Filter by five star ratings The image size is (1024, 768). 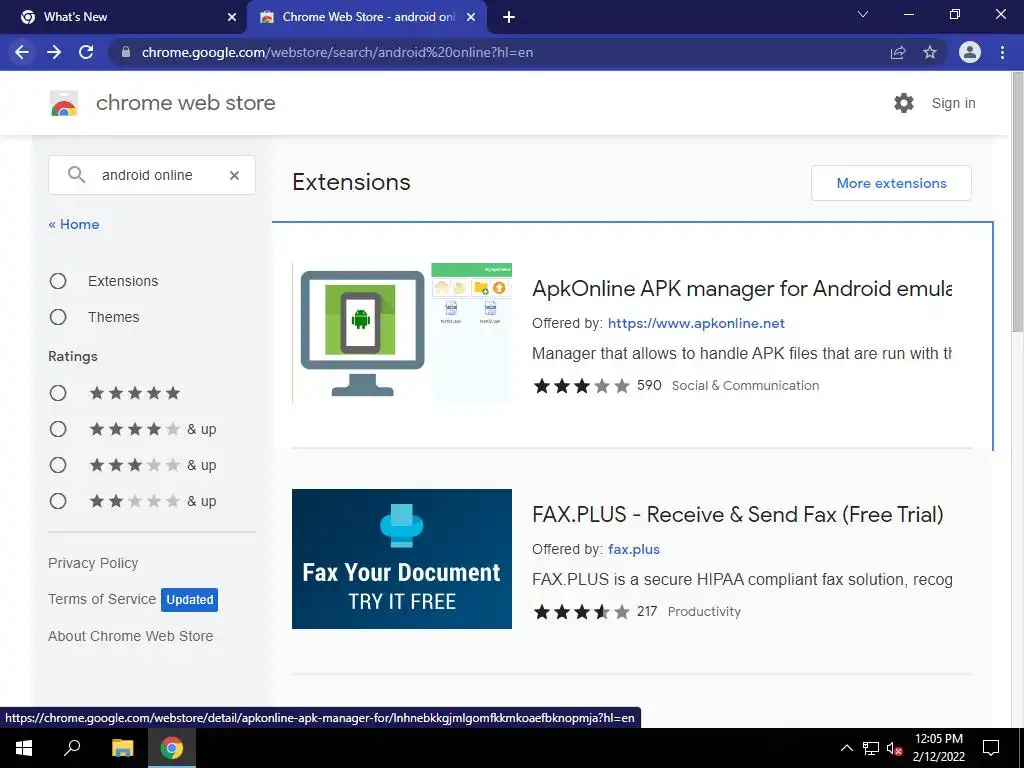click(x=58, y=393)
